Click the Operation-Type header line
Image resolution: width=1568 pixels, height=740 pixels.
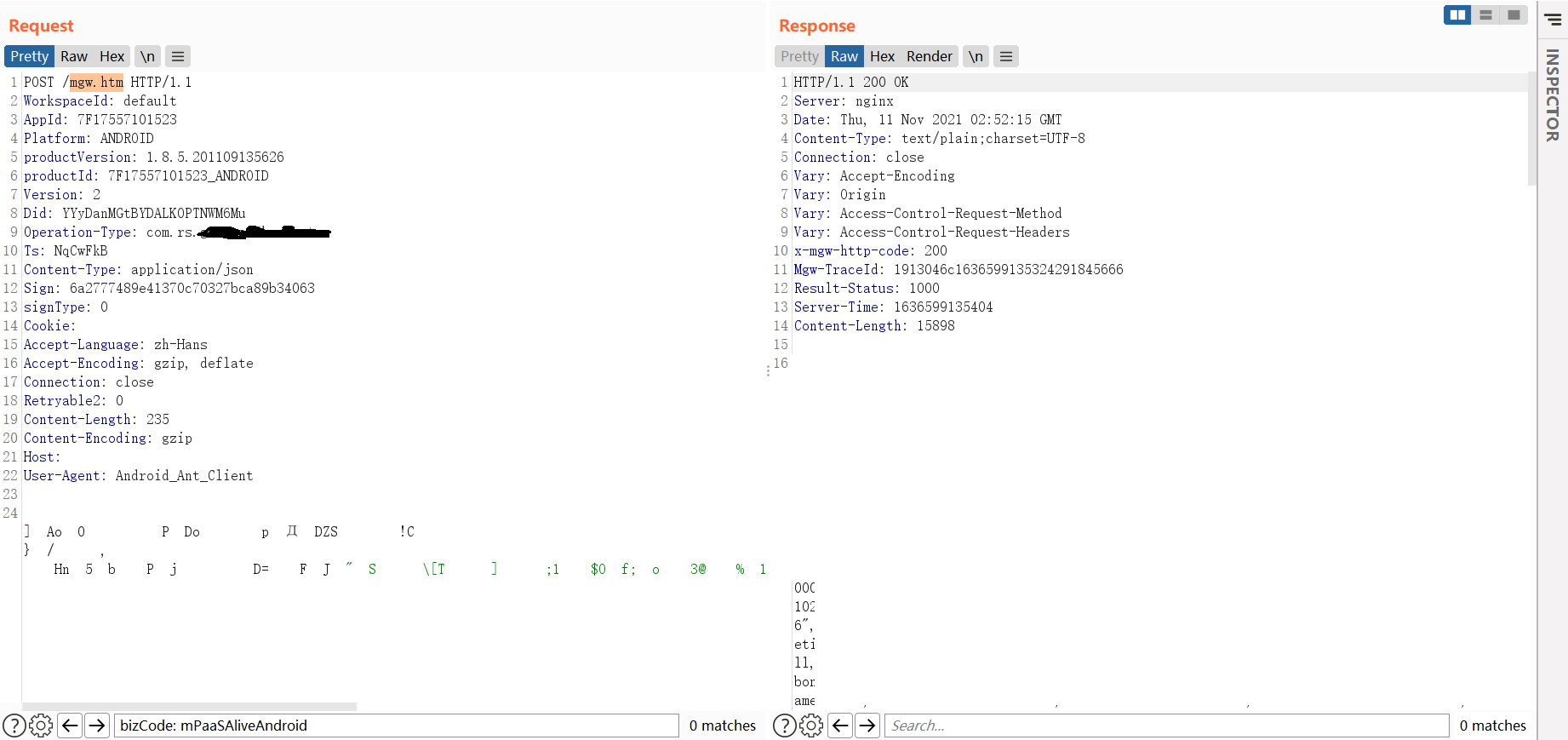click(x=177, y=232)
